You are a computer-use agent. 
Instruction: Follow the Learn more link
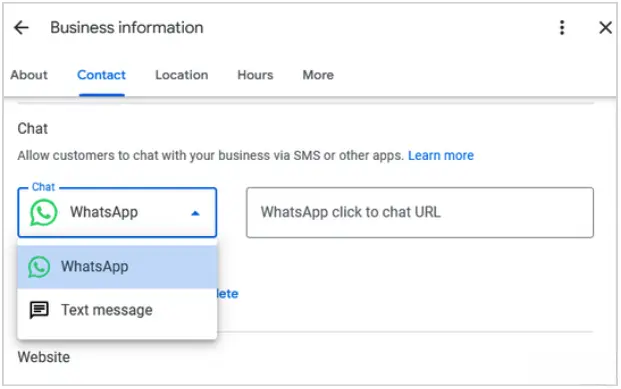pos(441,156)
